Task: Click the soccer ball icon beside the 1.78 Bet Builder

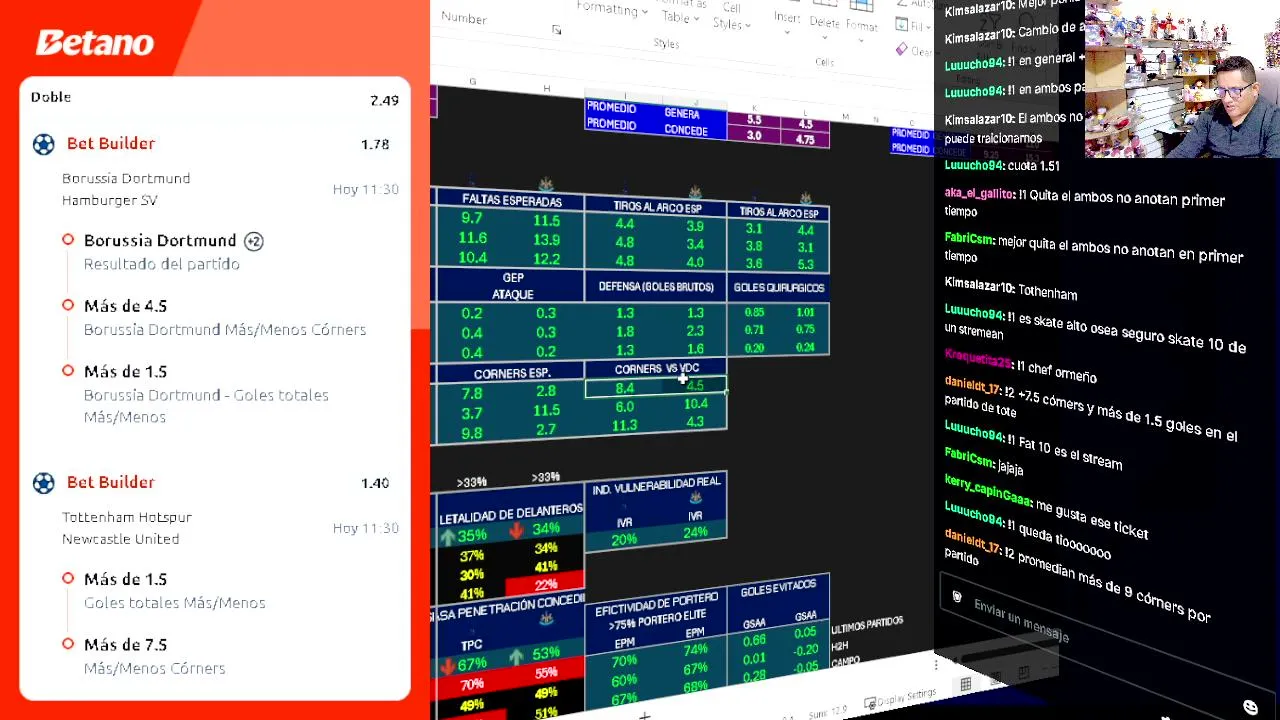Action: [43, 144]
